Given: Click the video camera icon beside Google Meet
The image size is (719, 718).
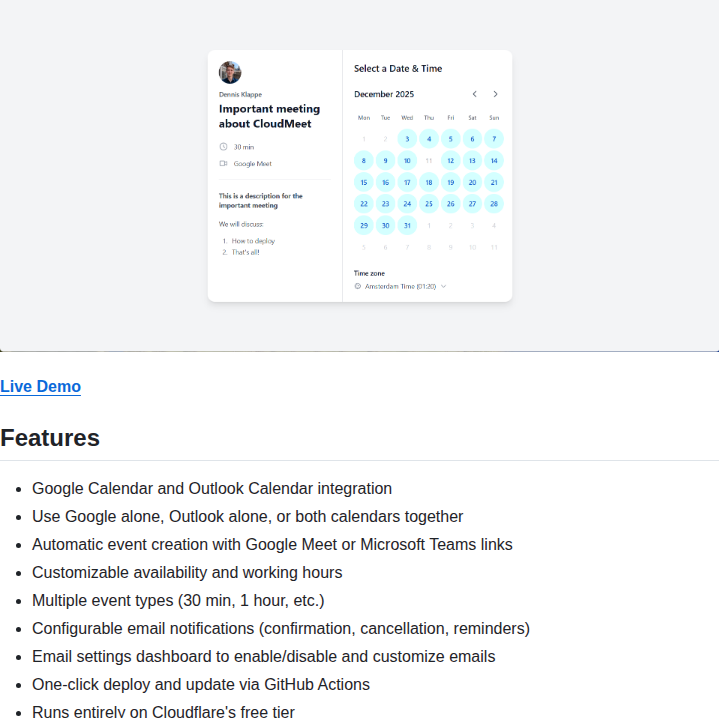Looking at the screenshot, I should coord(223,164).
